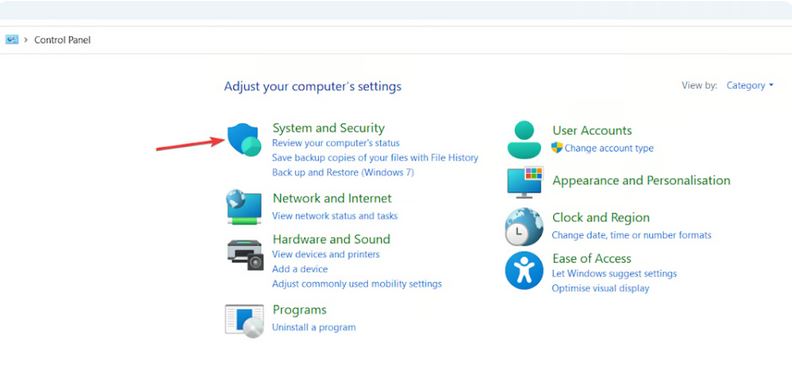Image resolution: width=792 pixels, height=374 pixels.
Task: Open the Hardware and Sound heading
Action: pyautogui.click(x=331, y=239)
